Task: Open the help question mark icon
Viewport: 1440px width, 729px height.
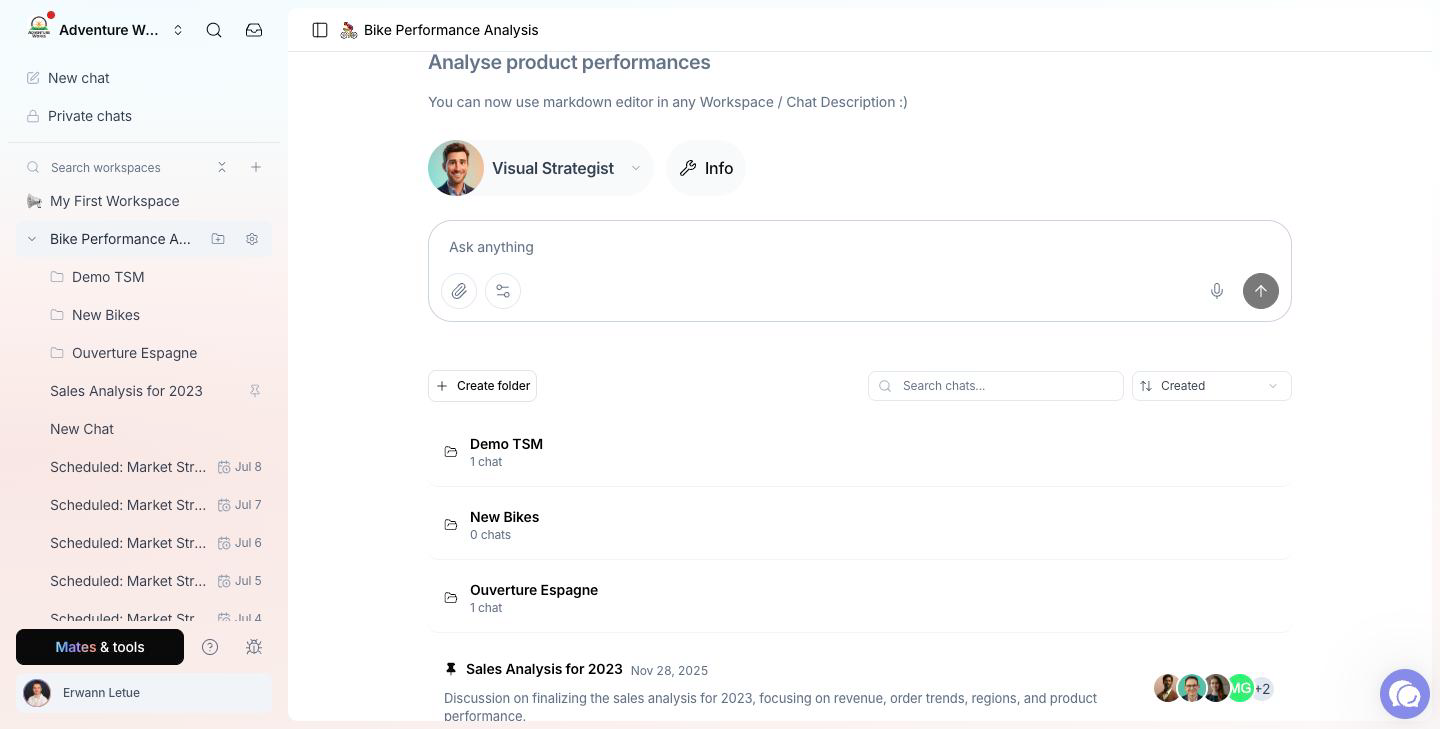Action: (x=210, y=647)
